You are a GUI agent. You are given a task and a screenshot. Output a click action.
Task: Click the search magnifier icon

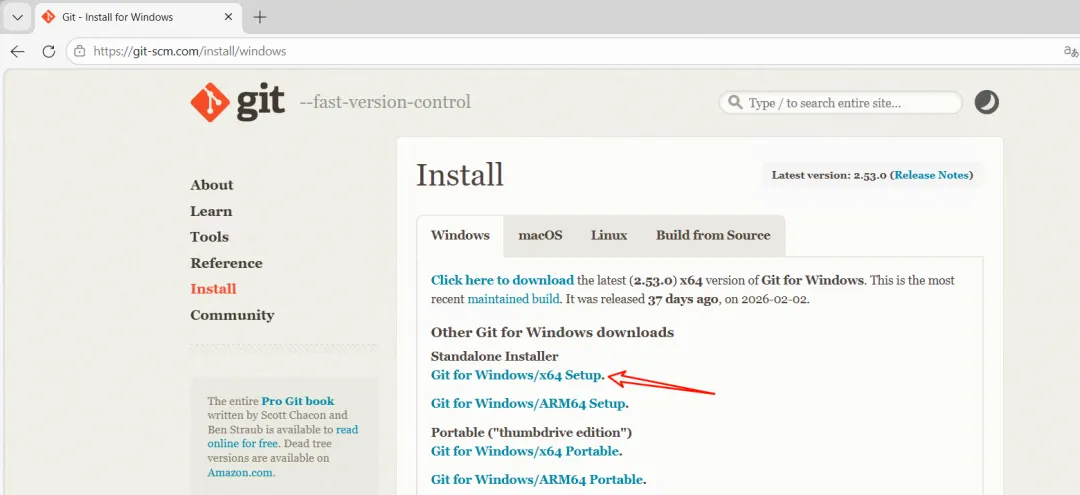coord(736,103)
